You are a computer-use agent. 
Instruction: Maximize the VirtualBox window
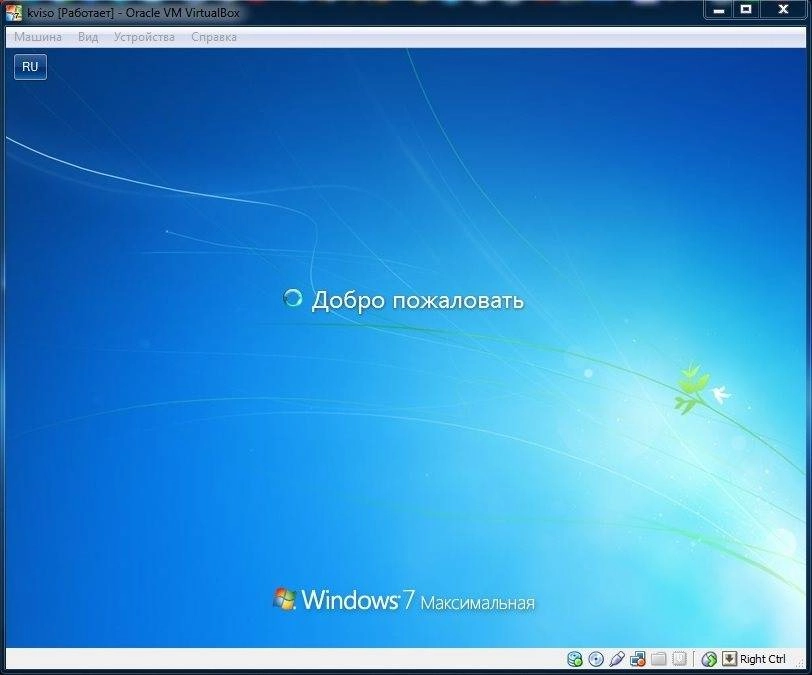pyautogui.click(x=746, y=10)
